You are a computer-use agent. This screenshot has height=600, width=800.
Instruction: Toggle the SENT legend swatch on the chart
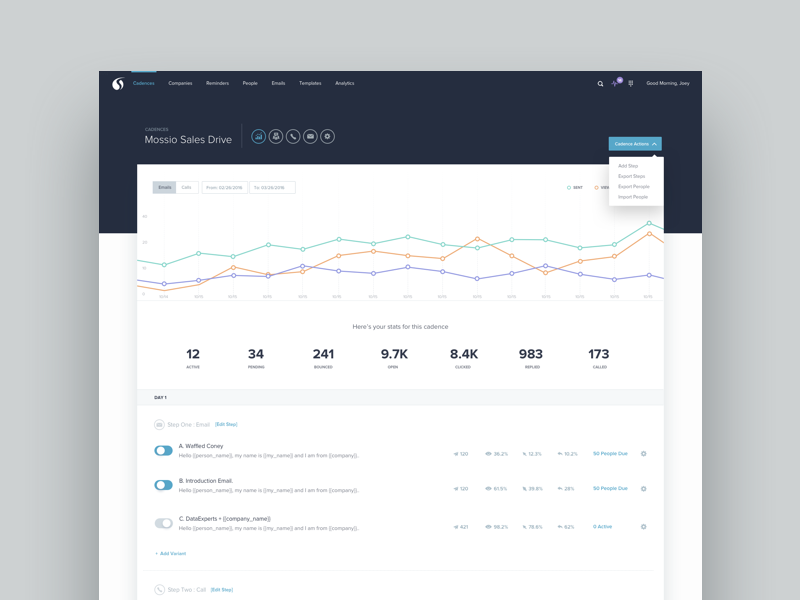click(568, 187)
